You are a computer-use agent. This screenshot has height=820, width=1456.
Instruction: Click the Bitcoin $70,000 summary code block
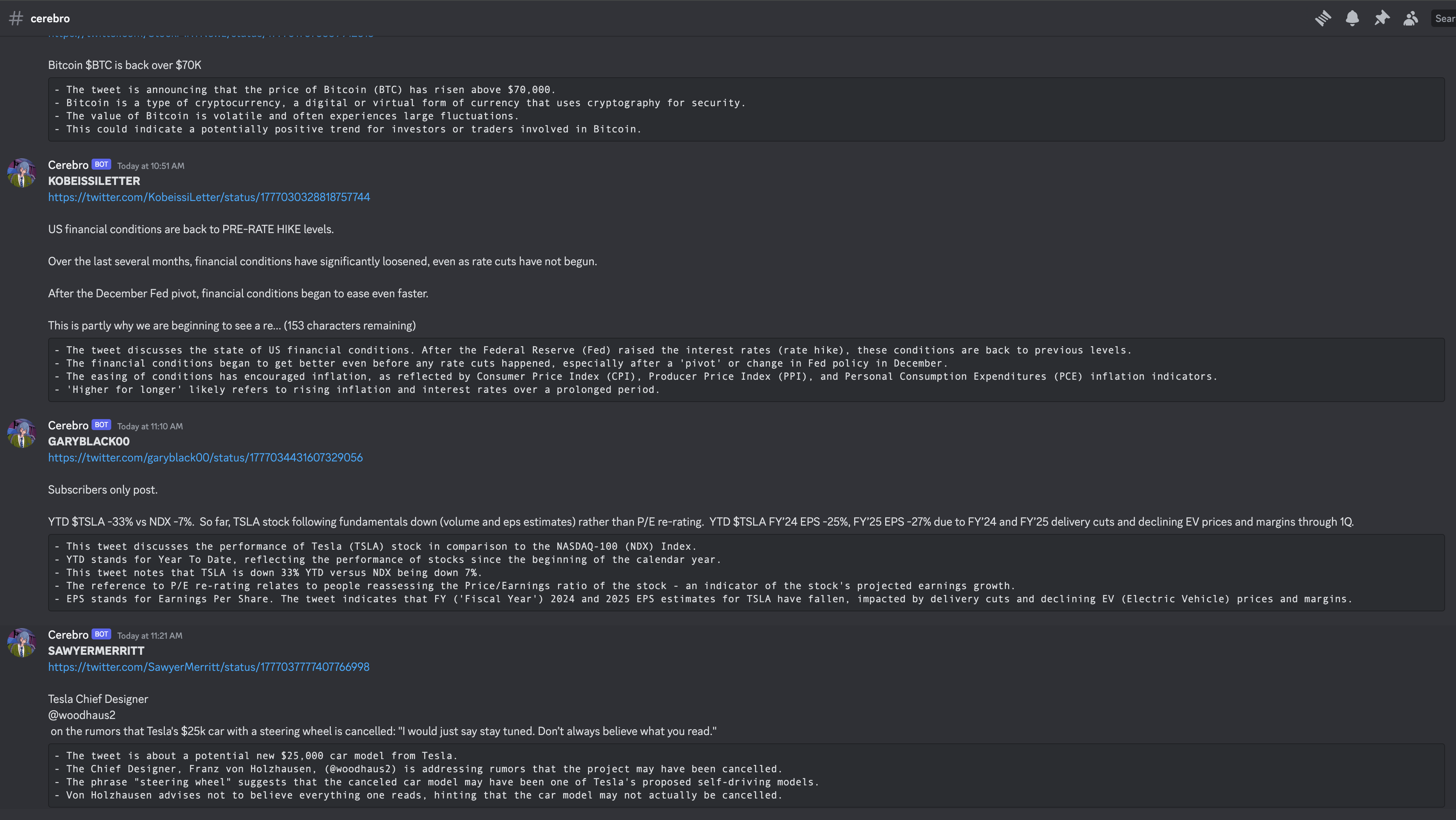(746, 109)
